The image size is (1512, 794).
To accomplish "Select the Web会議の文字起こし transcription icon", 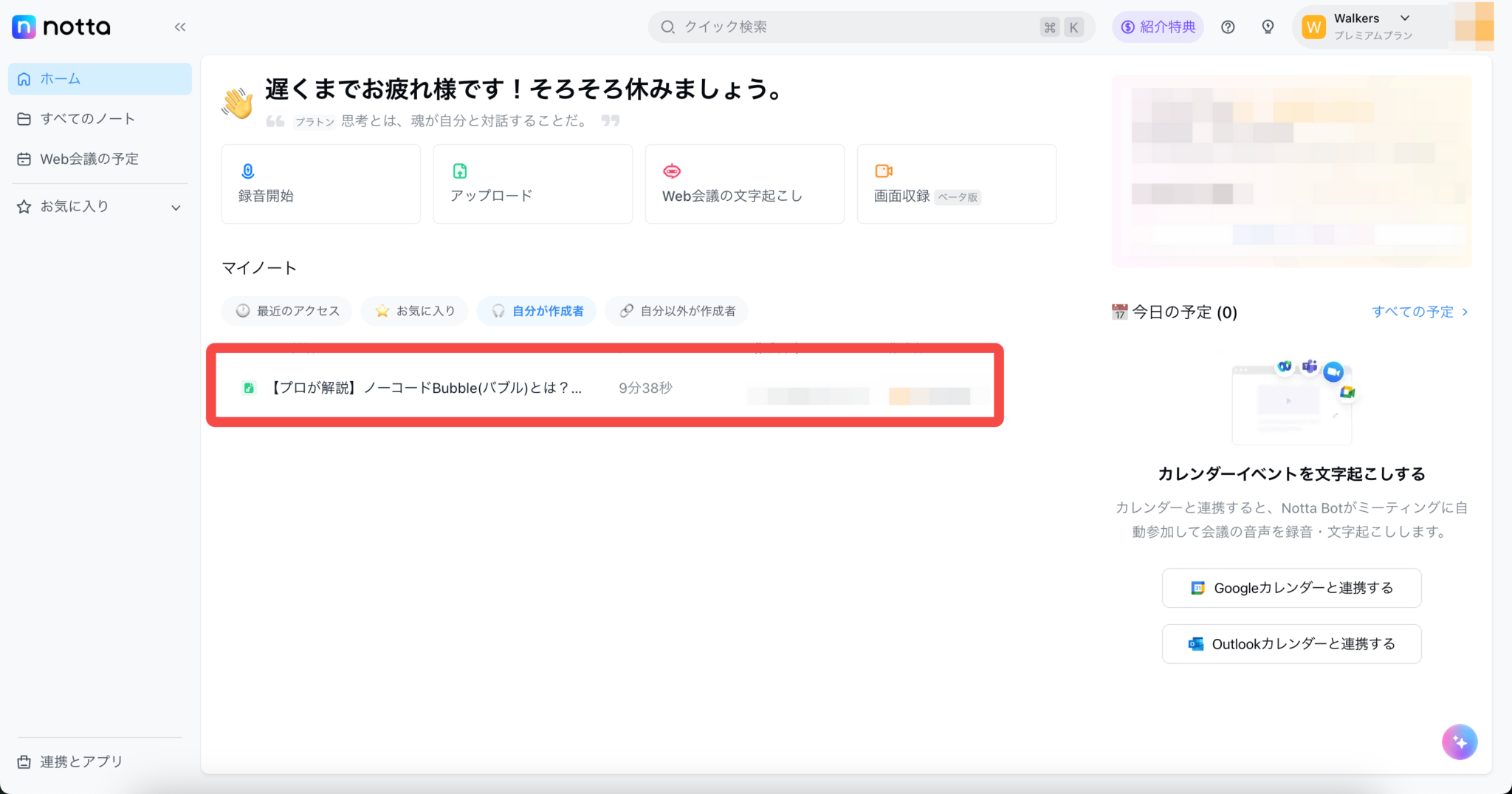I will tap(673, 170).
